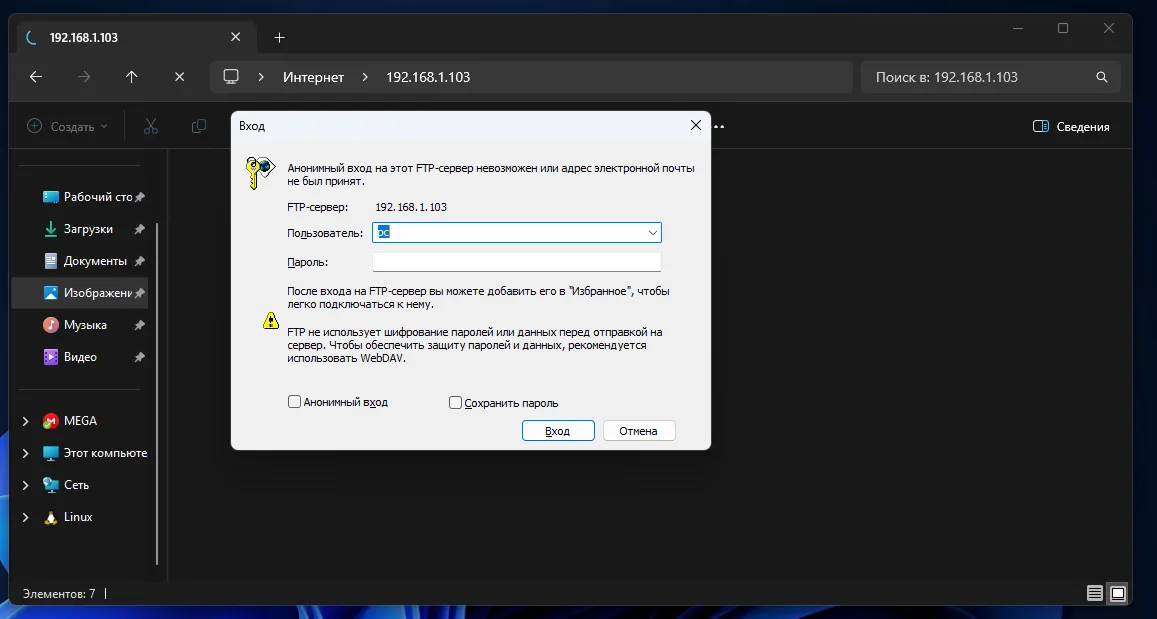
Task: Enable Анонимный вход checkbox
Action: pos(294,401)
